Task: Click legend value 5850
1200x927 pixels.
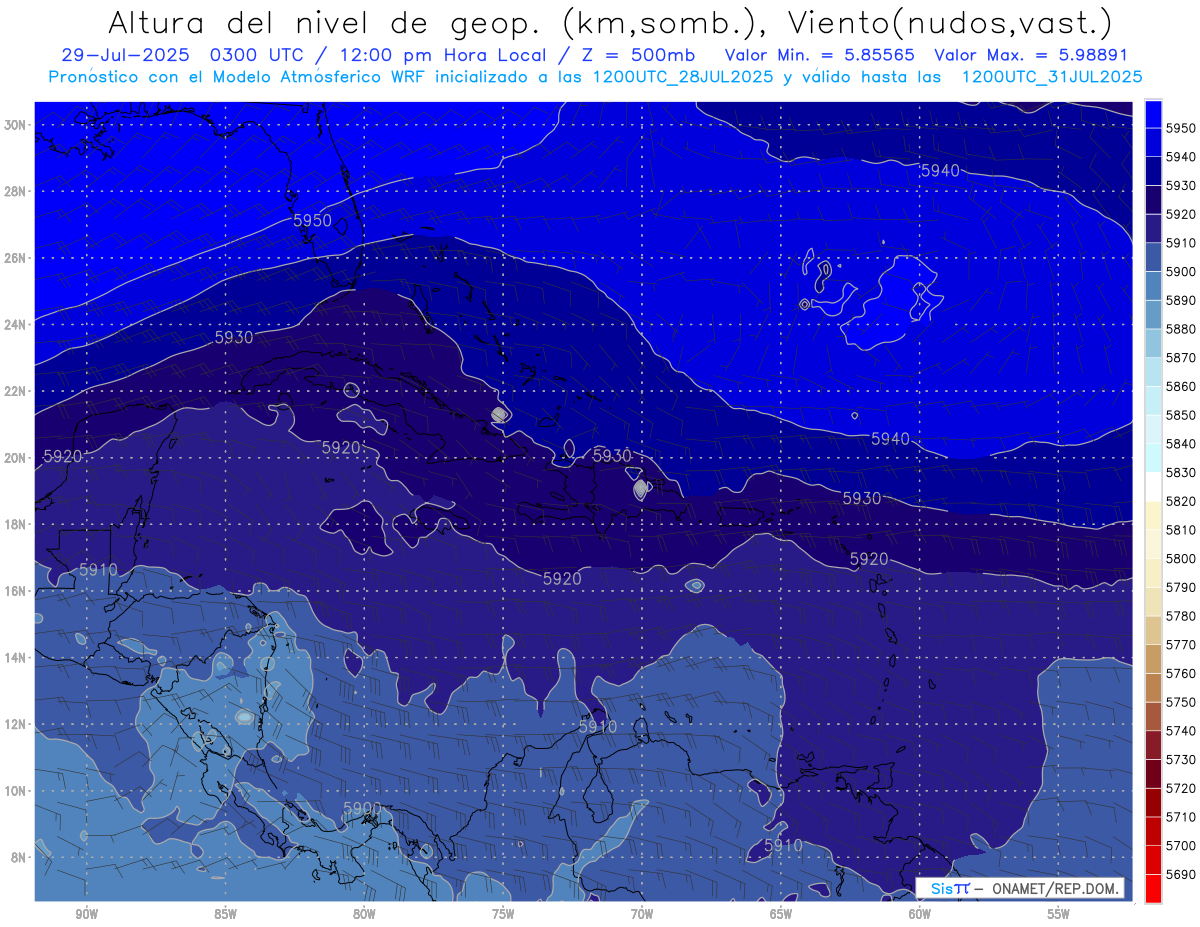Action: point(1181,415)
